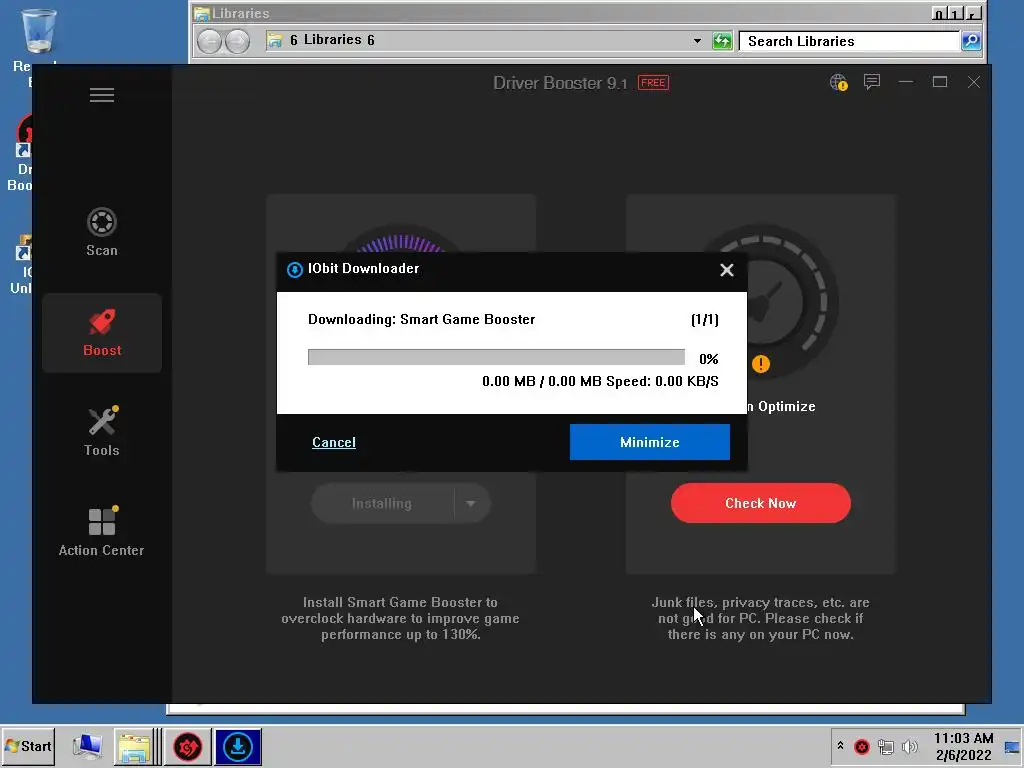Click the orange warning badge on the optimize gauge
Image resolution: width=1024 pixels, height=768 pixels.
[761, 364]
